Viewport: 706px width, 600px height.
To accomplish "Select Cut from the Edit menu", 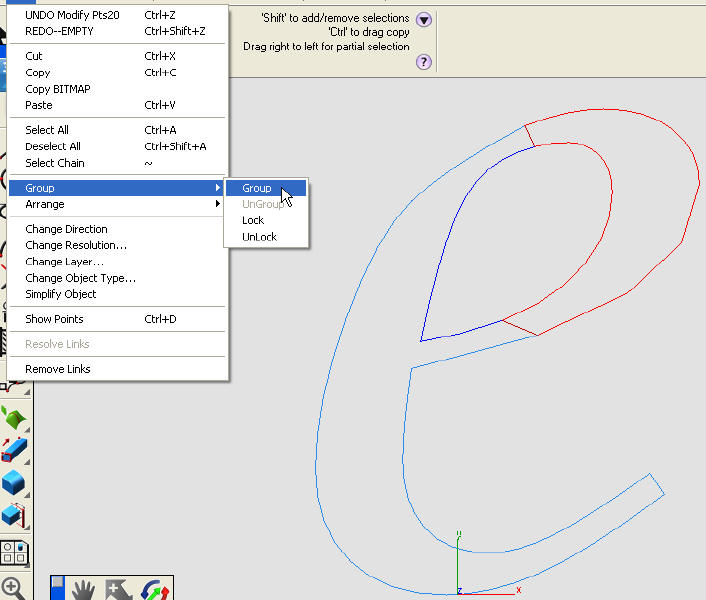I will click(x=117, y=56).
